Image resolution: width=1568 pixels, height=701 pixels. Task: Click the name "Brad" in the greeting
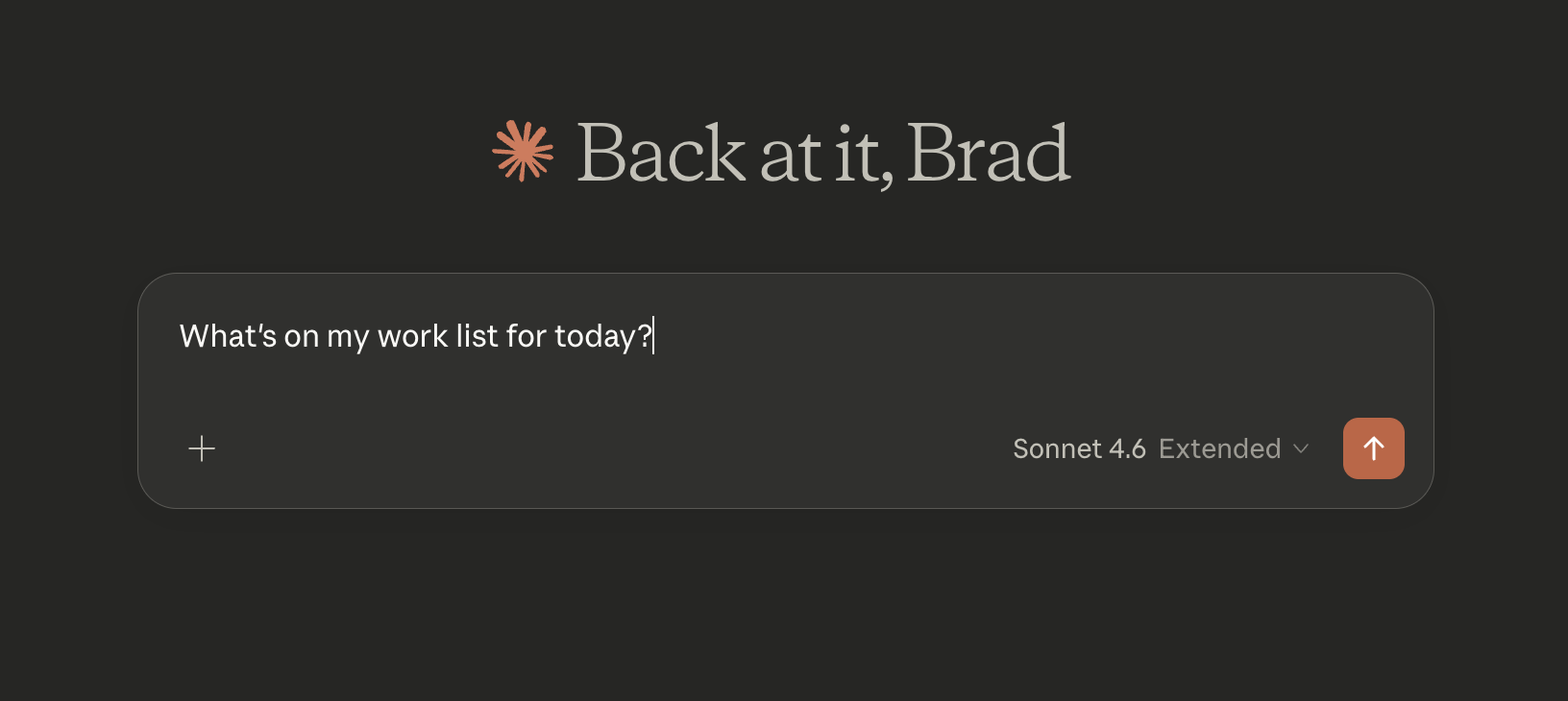coord(988,154)
